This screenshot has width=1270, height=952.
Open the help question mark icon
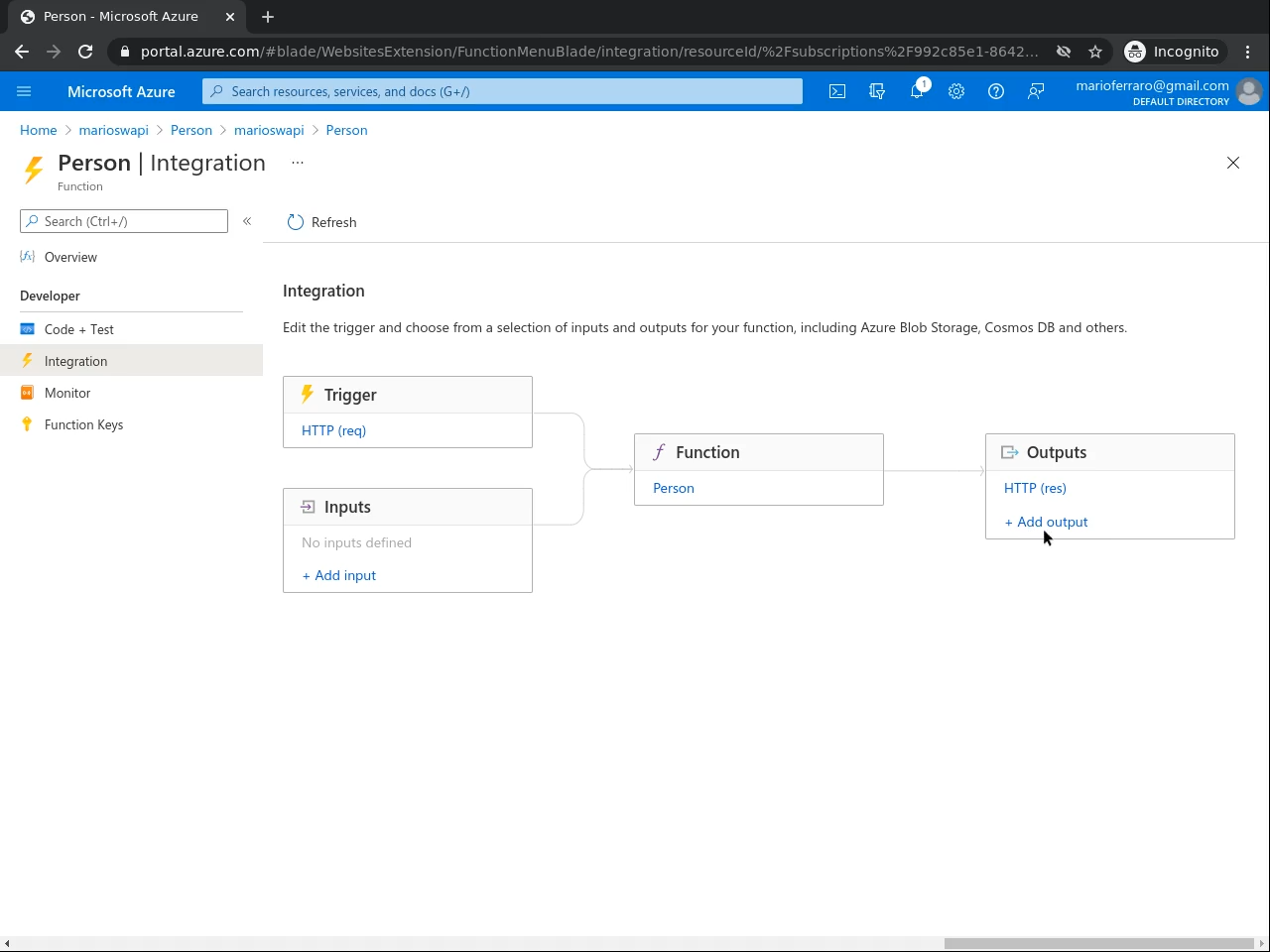[x=996, y=91]
